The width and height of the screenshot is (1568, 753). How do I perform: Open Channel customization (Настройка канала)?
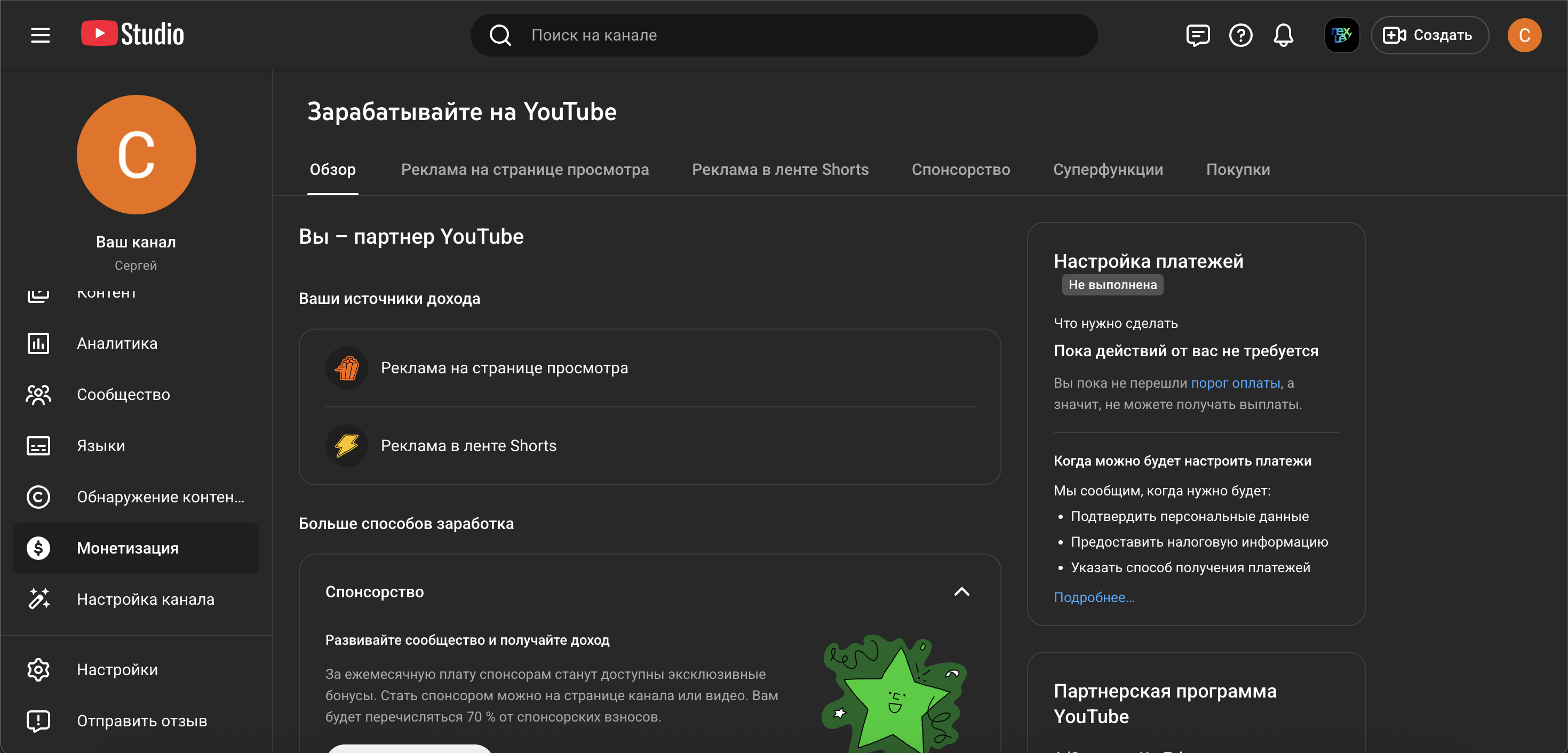(145, 599)
